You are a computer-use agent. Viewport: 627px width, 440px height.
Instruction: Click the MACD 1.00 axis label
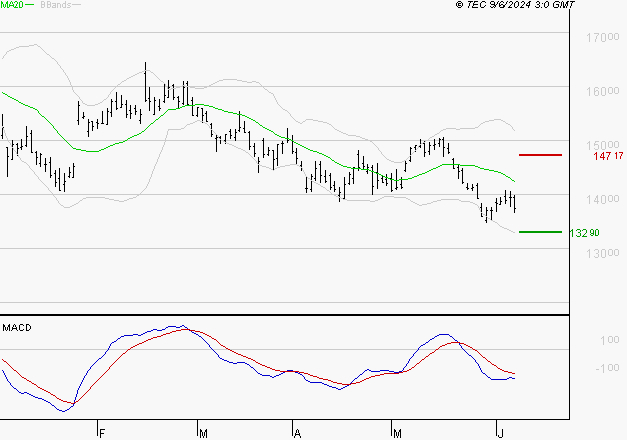click(610, 340)
